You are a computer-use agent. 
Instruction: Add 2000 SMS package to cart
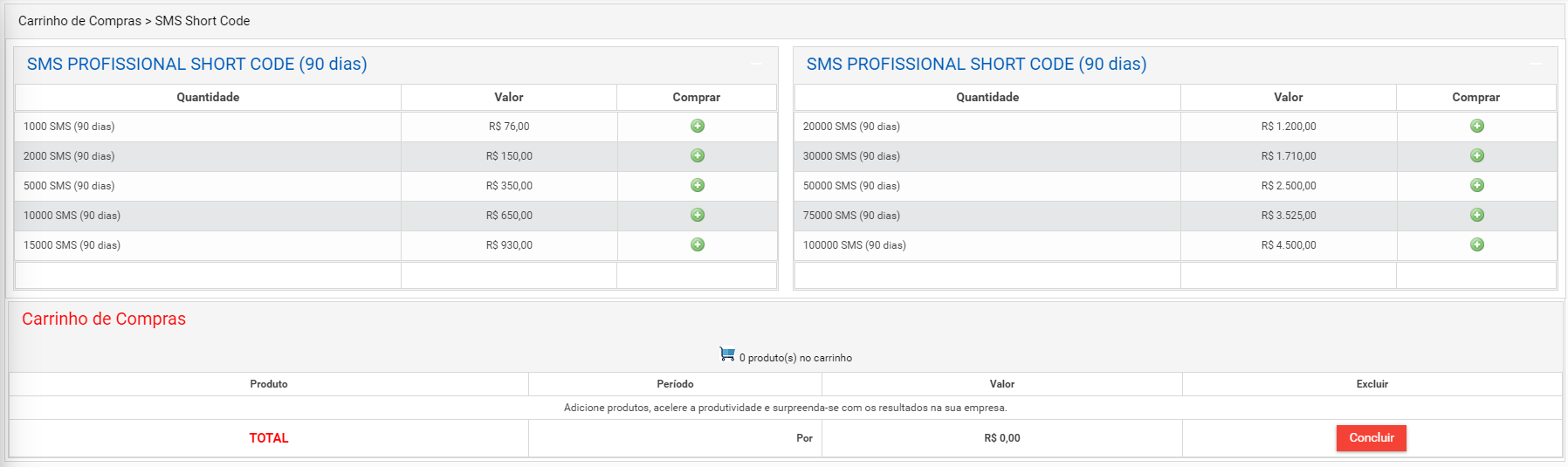[698, 155]
